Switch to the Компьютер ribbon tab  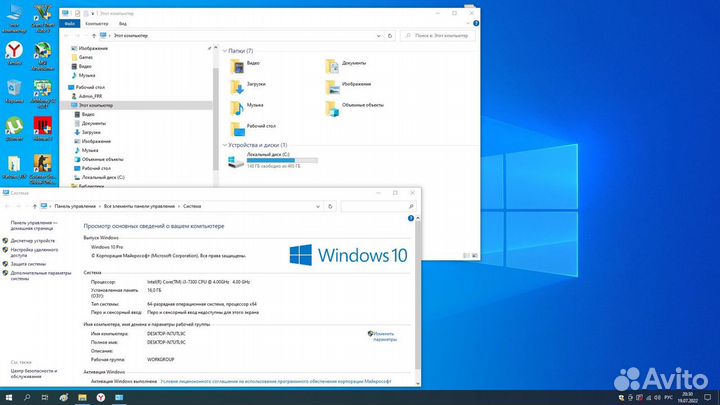click(x=97, y=22)
